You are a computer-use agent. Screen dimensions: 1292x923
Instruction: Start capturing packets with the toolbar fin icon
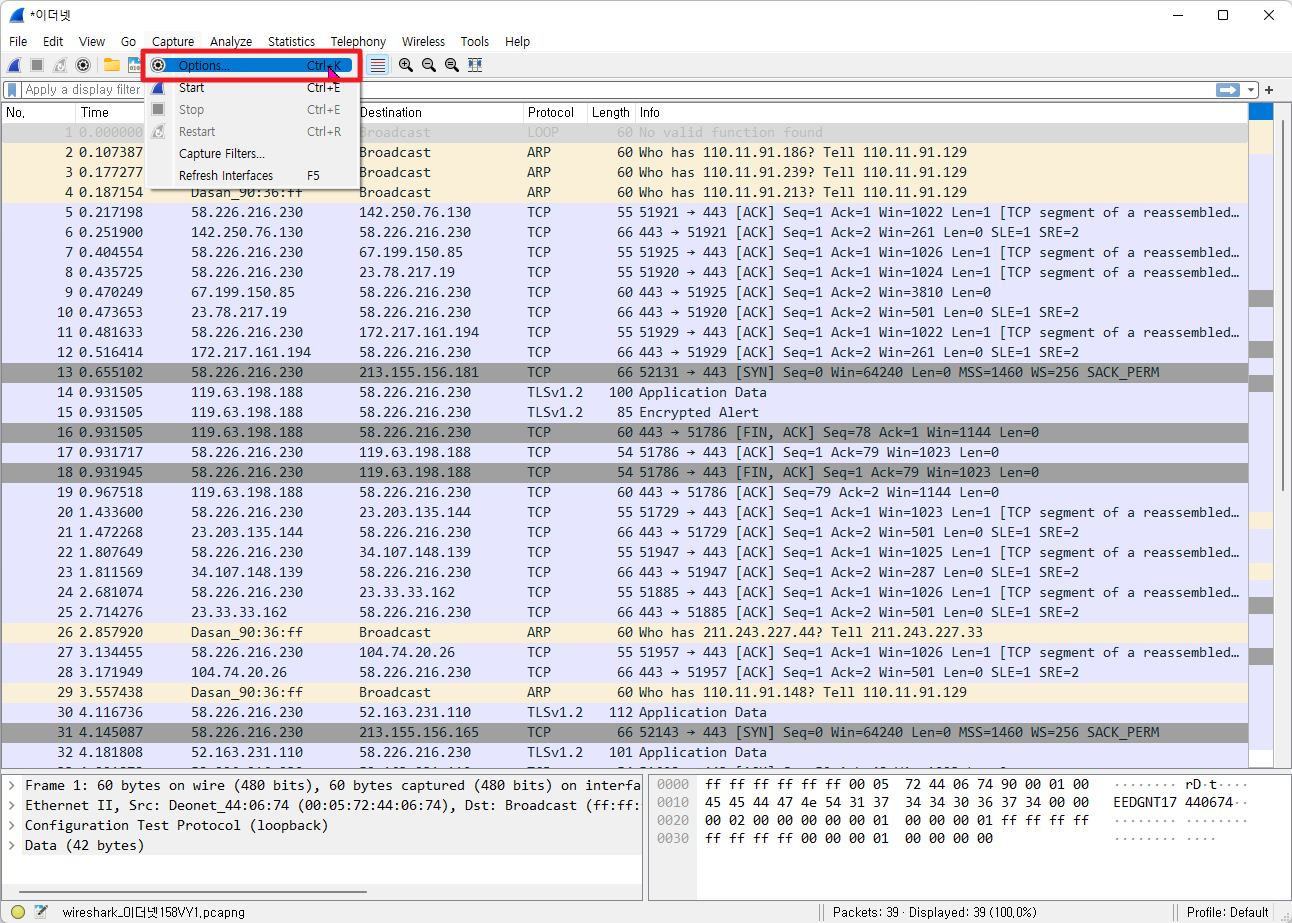pos(14,65)
